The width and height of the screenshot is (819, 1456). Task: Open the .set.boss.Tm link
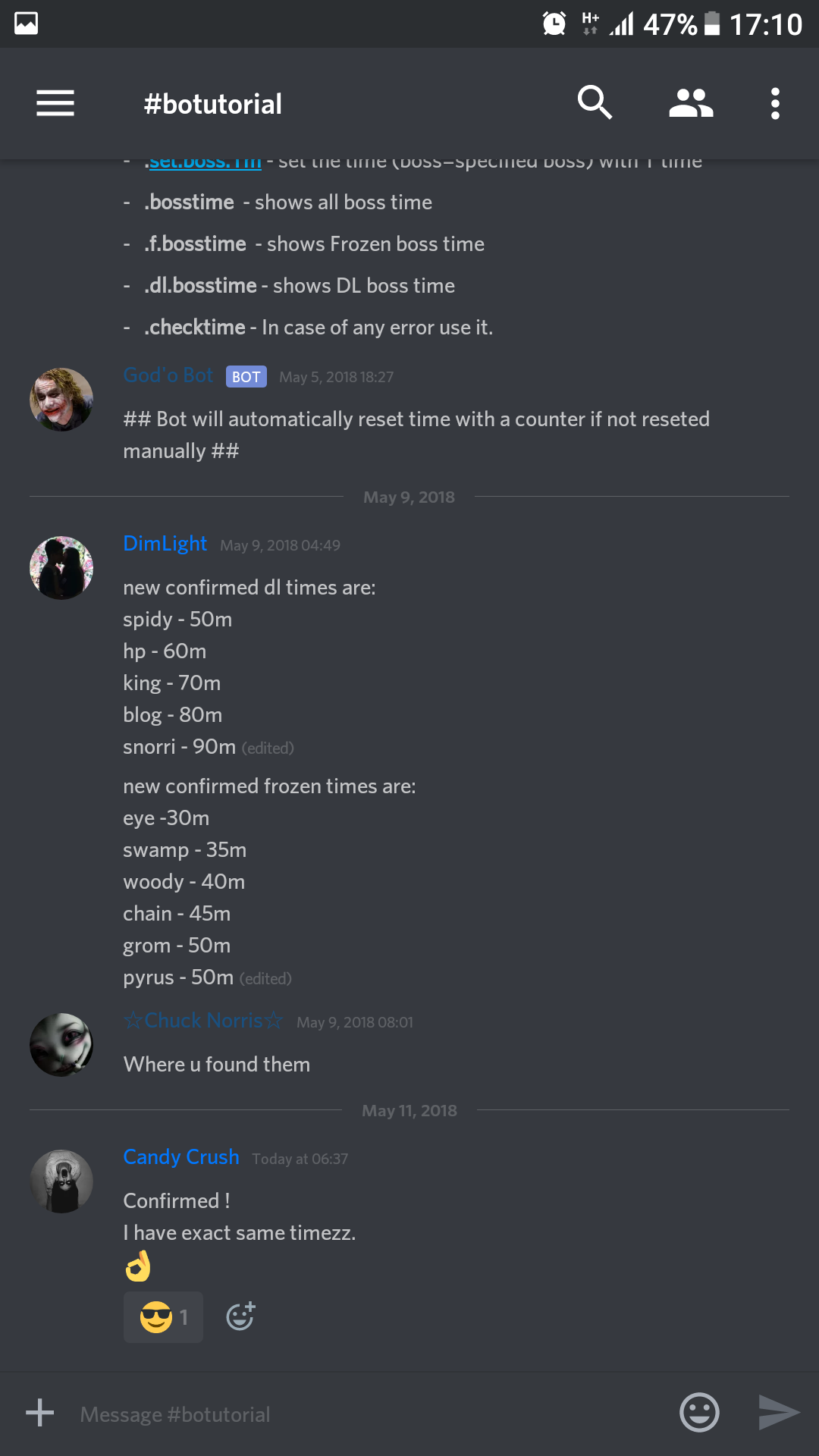point(203,162)
